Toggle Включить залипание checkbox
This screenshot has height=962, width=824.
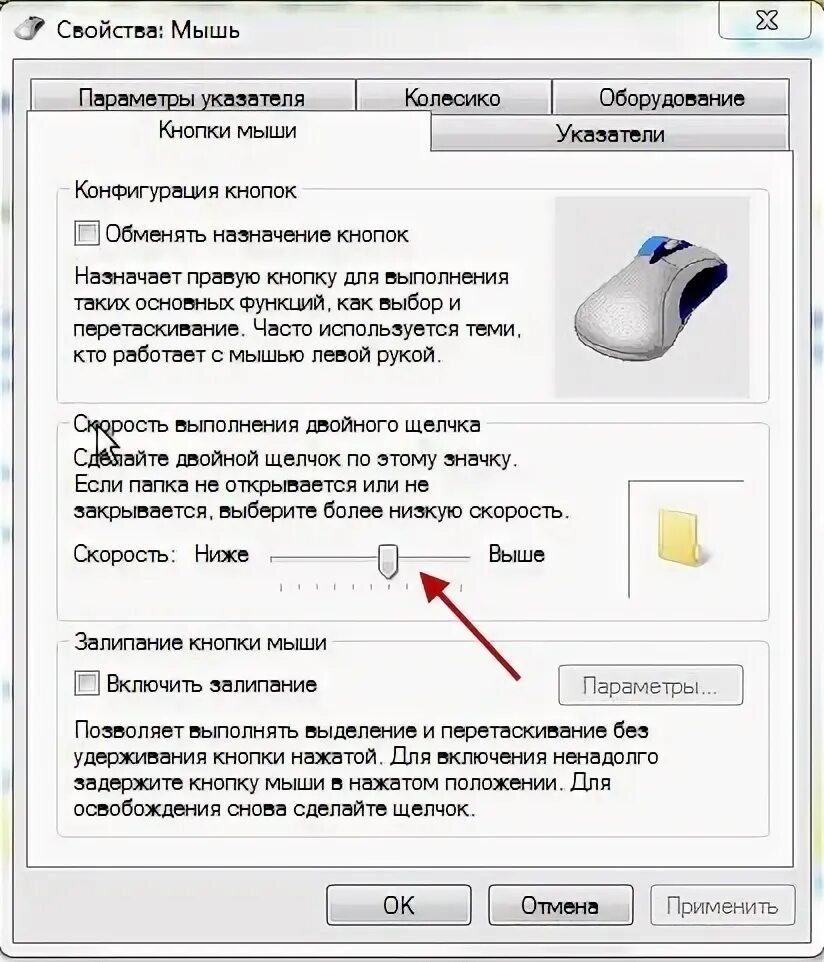(x=87, y=683)
